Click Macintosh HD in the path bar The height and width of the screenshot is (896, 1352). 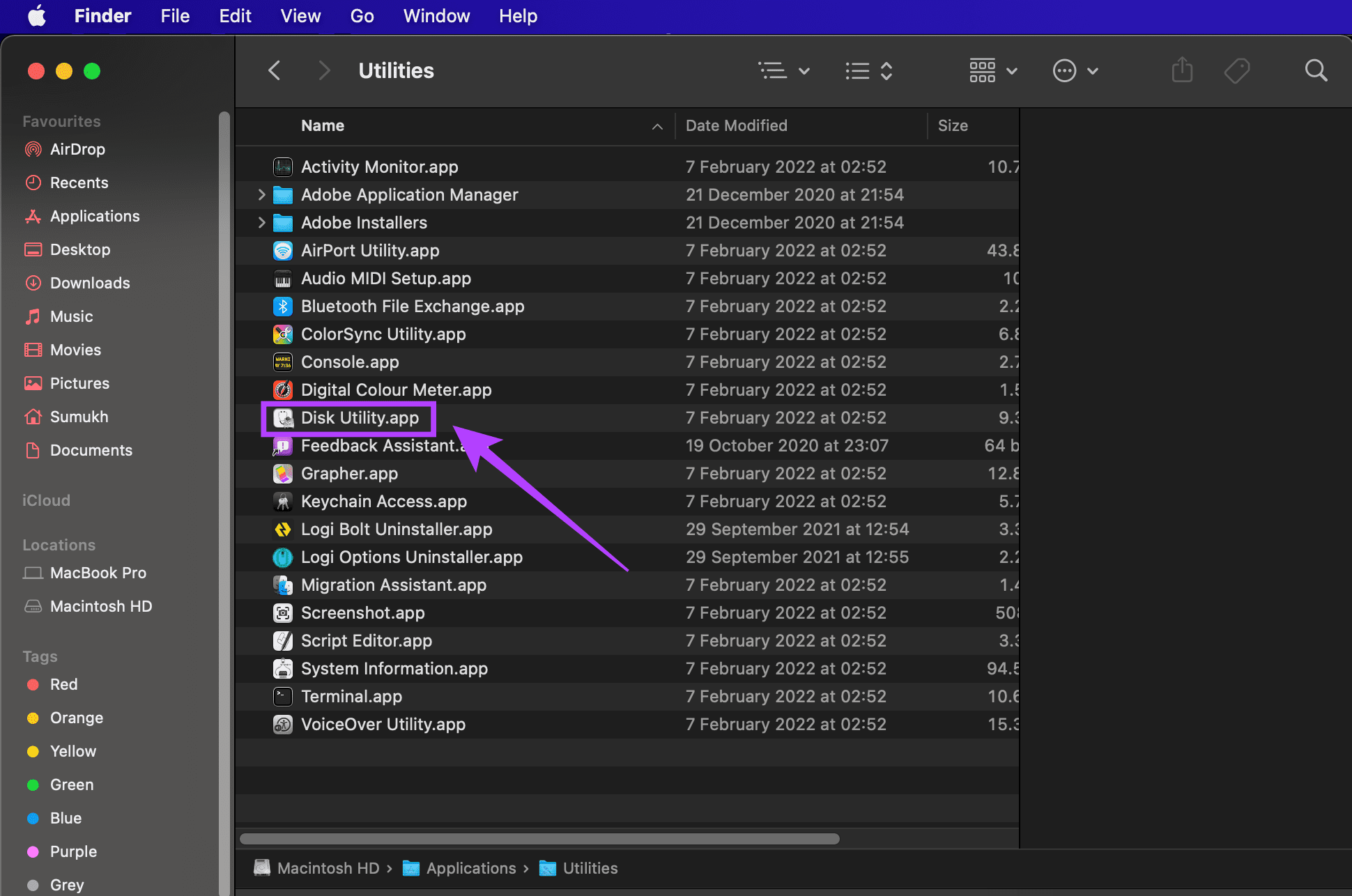coord(317,868)
